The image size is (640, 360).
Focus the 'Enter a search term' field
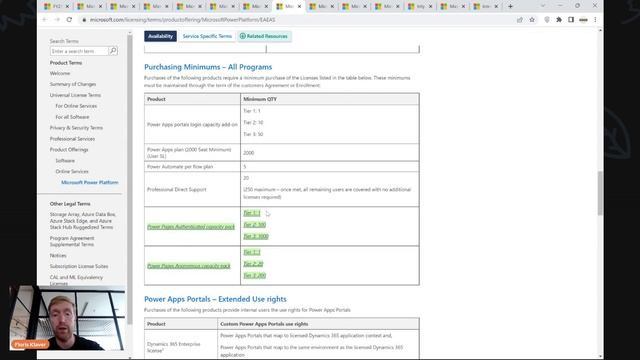click(79, 51)
